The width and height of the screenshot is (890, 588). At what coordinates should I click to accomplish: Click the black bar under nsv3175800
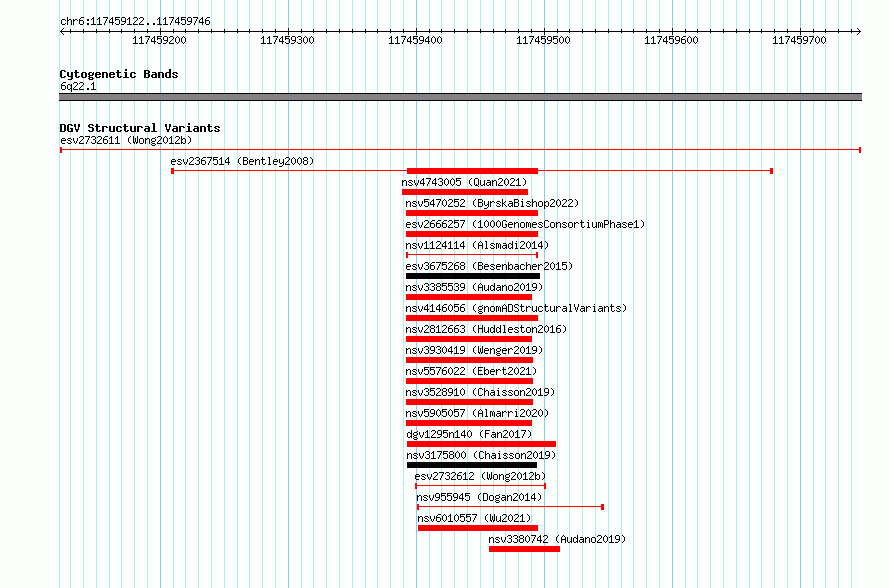pos(472,465)
